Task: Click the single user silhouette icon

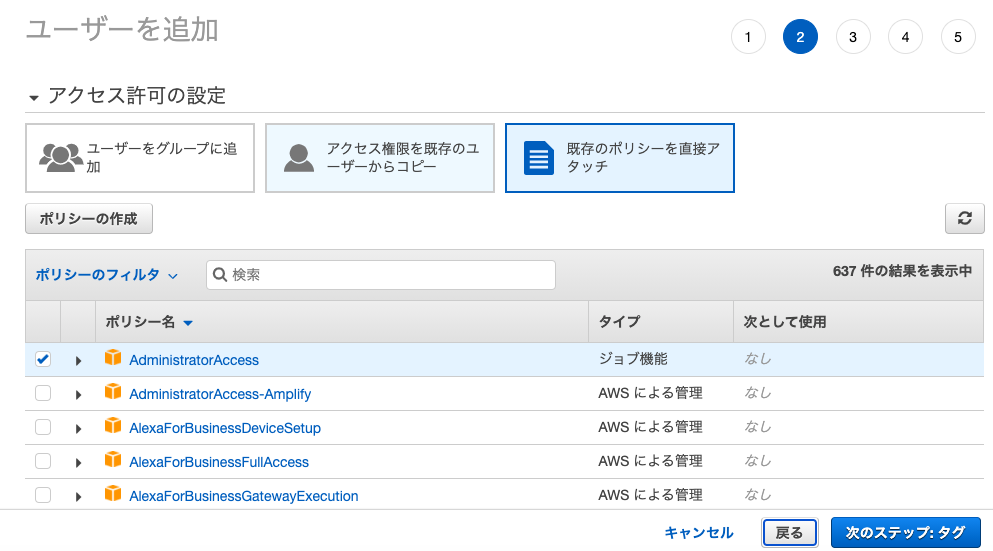Action: point(299,158)
